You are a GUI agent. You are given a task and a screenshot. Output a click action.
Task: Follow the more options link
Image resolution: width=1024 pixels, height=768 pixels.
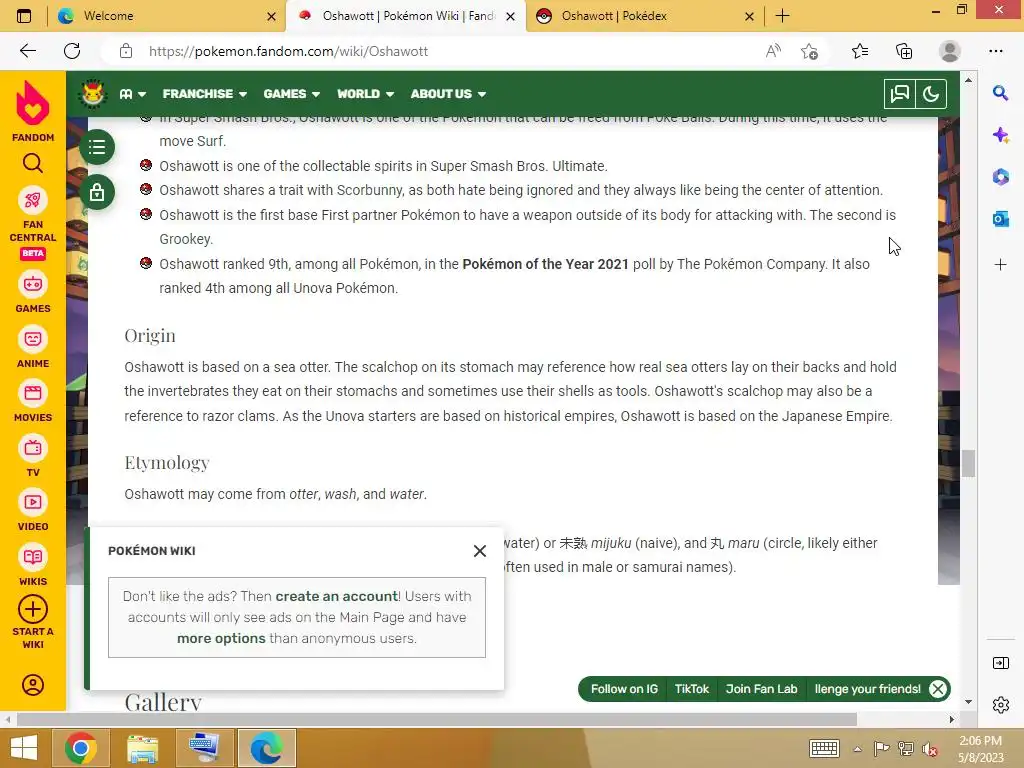(x=221, y=639)
